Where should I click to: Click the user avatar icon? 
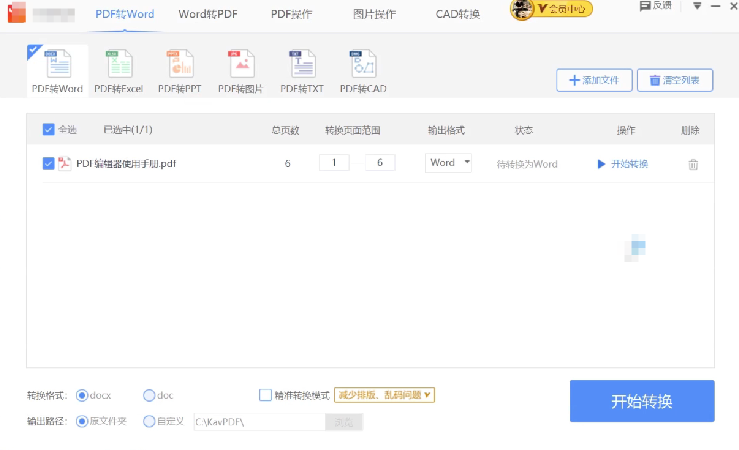tap(522, 10)
